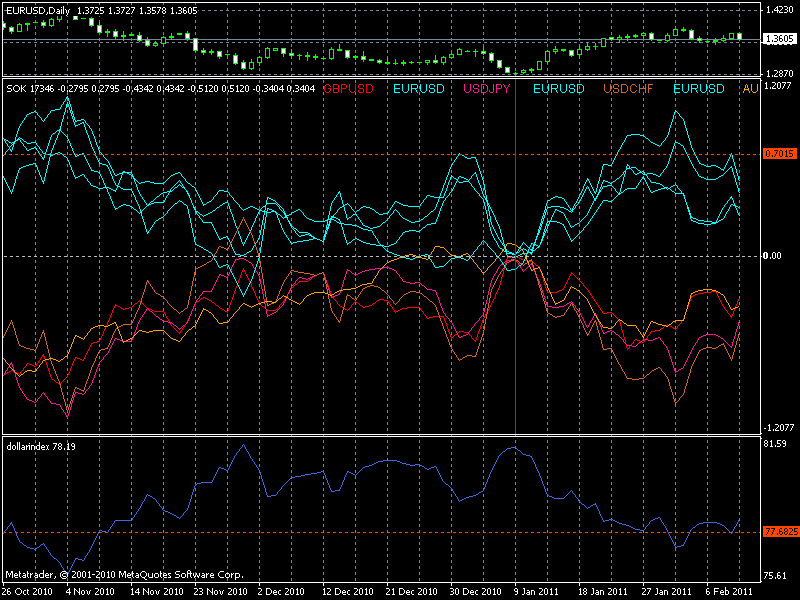
Task: Click the red GBPUSD legend label
Action: coord(348,89)
